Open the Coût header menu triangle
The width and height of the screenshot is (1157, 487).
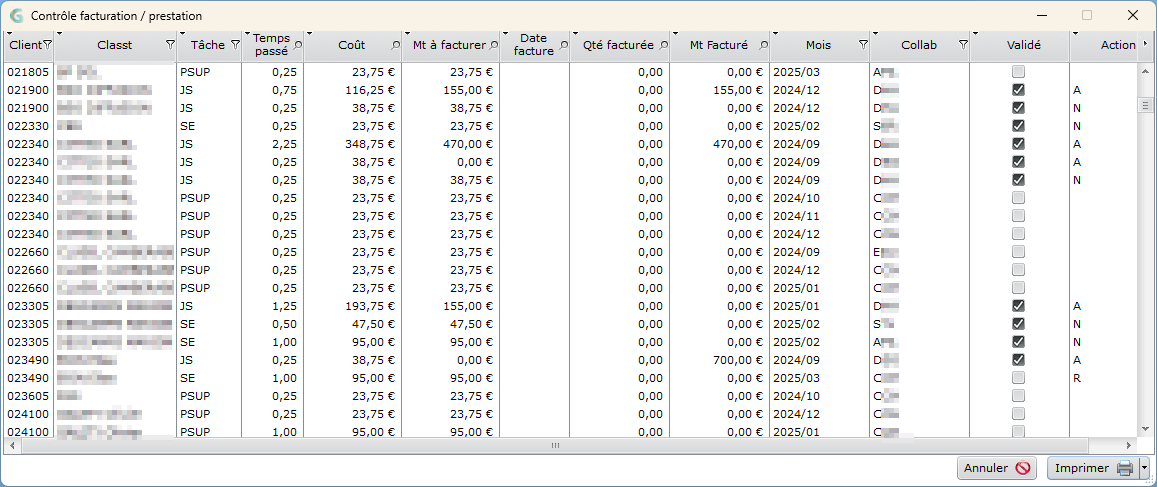(x=309, y=34)
